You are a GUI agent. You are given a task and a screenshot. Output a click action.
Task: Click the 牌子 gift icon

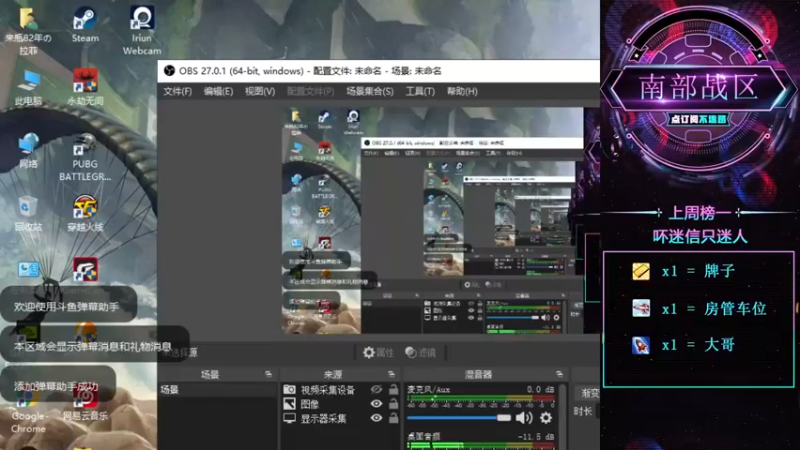pos(641,271)
